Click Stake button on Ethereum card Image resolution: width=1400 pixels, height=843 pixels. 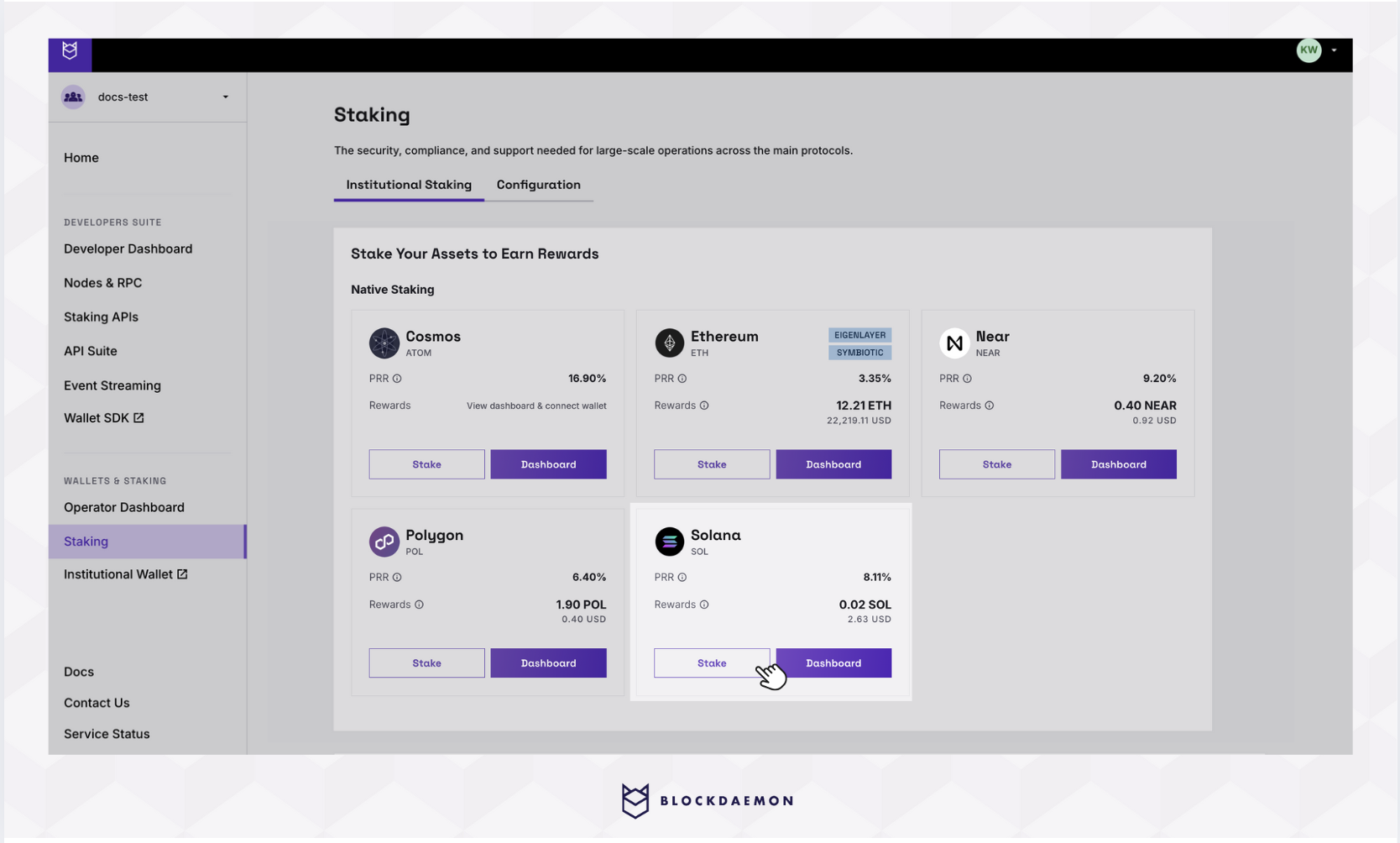(712, 464)
